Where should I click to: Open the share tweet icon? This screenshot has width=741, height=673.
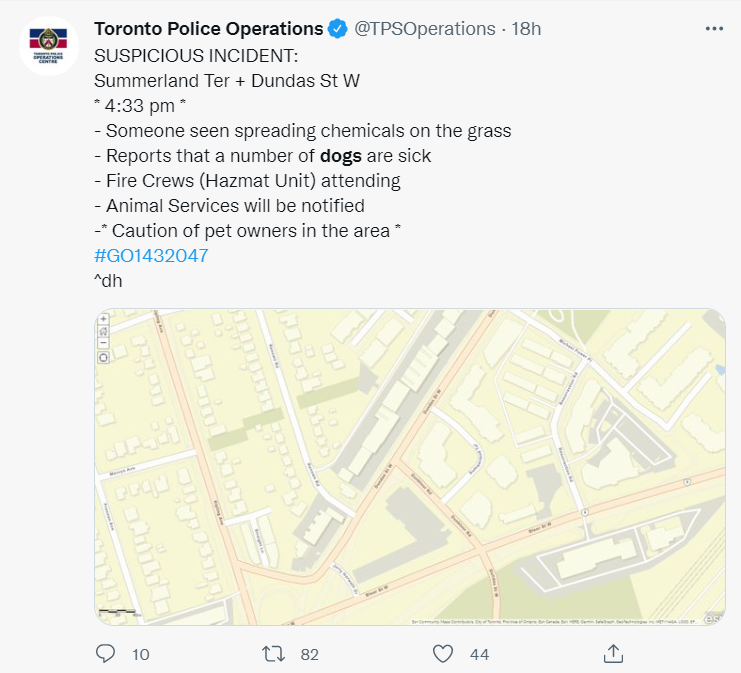[614, 654]
